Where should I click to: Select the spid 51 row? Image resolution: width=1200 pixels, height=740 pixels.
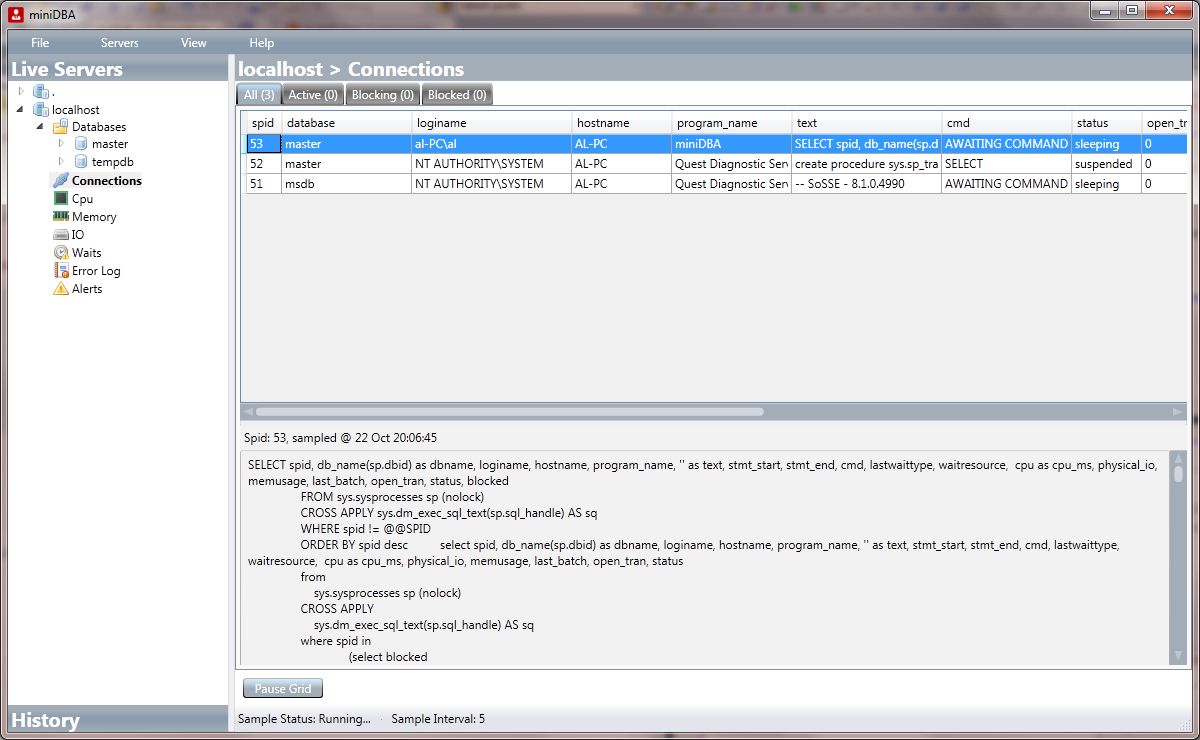coord(716,184)
